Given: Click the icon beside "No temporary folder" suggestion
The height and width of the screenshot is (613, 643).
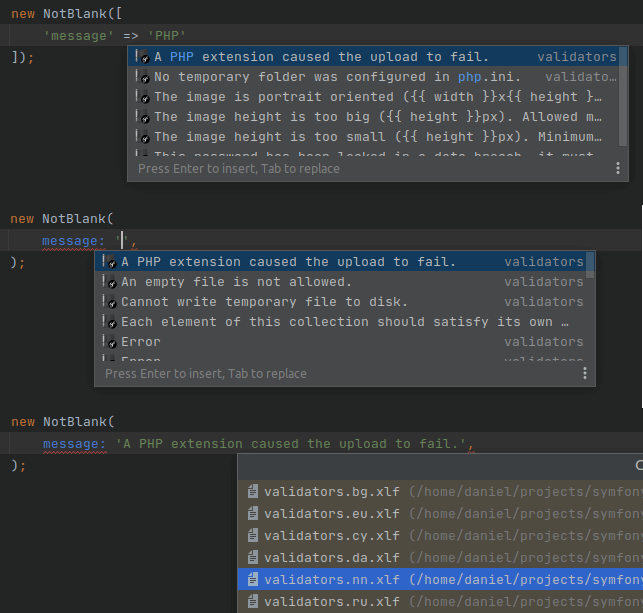Looking at the screenshot, I should click(x=143, y=77).
